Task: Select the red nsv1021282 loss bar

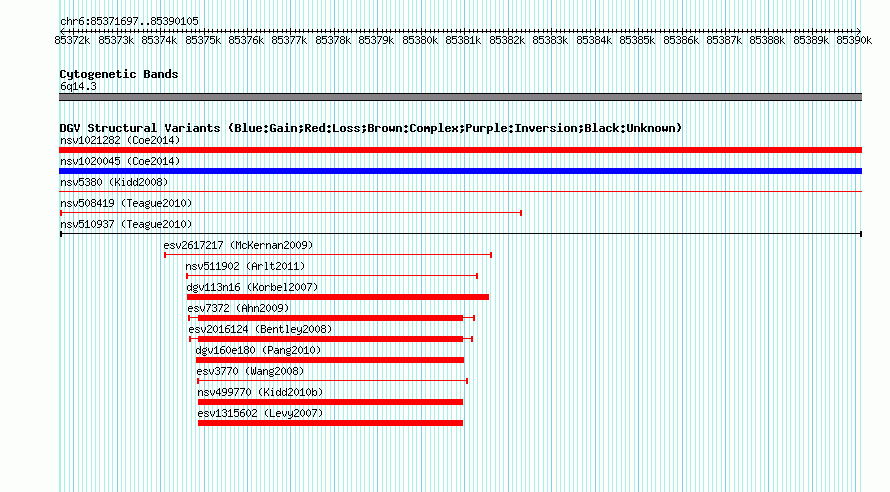Action: 460,150
